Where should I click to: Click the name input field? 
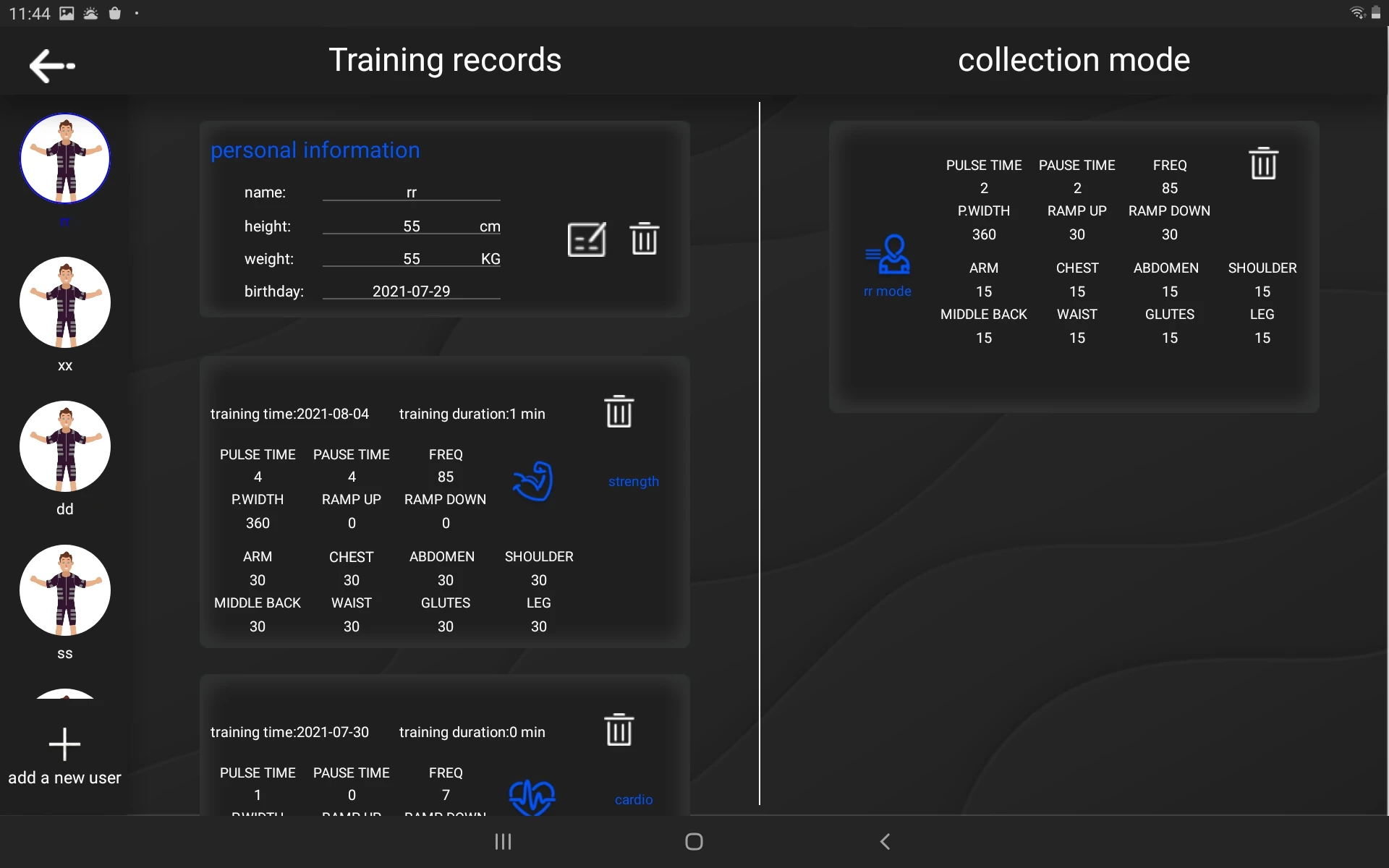click(x=411, y=192)
